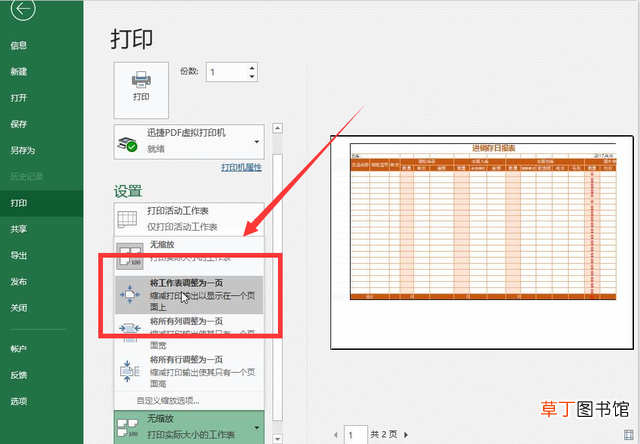Image resolution: width=640 pixels, height=444 pixels.
Task: Click the settings scrollbar down arrow
Action: (x=278, y=439)
